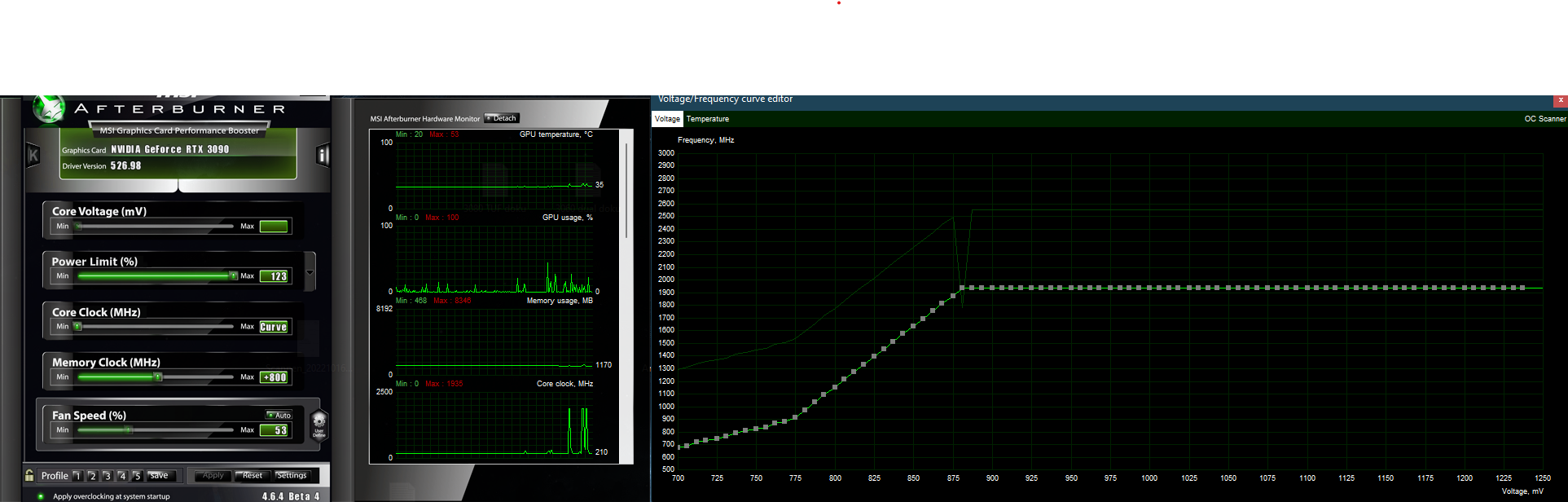Click the Driver Version 526.98 text
The height and width of the screenshot is (502, 1568).
[102, 165]
